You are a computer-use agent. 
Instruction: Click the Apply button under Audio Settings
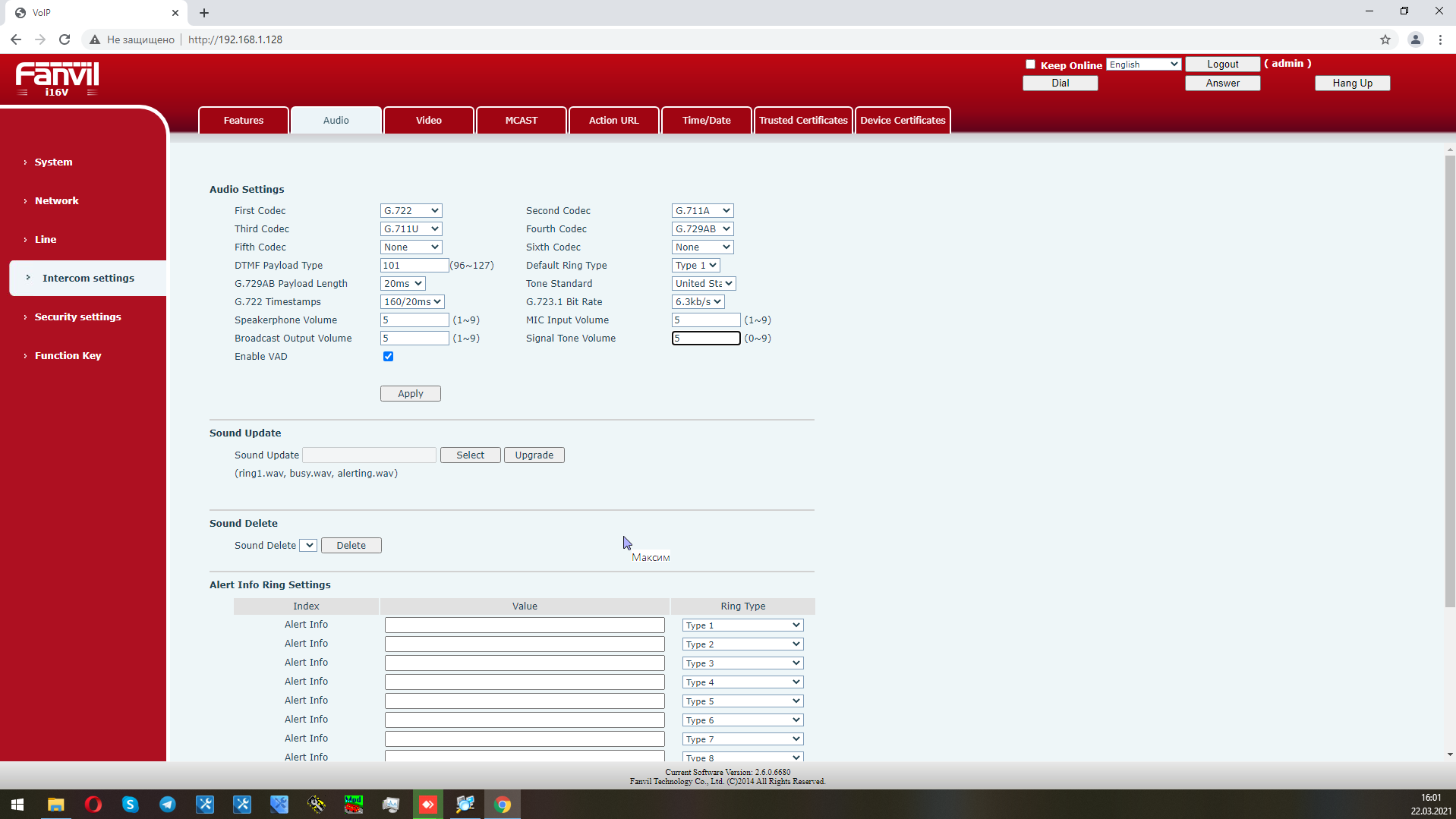pos(410,394)
